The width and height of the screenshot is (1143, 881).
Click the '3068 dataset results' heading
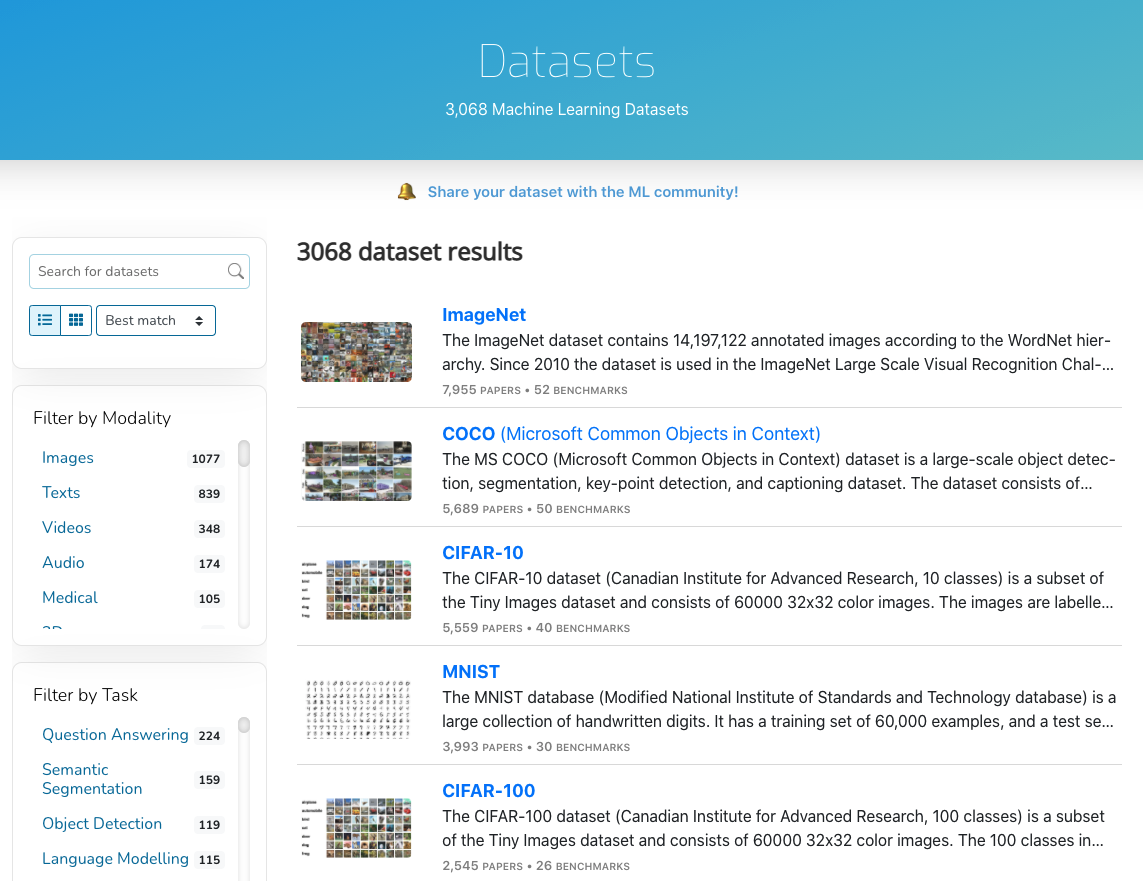point(410,252)
